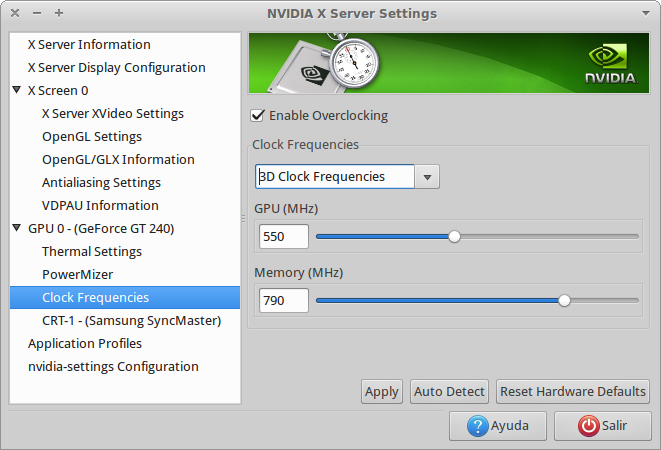Image resolution: width=661 pixels, height=450 pixels.
Task: Click the NVIDIA logo in the banner
Action: pyautogui.click(x=611, y=62)
